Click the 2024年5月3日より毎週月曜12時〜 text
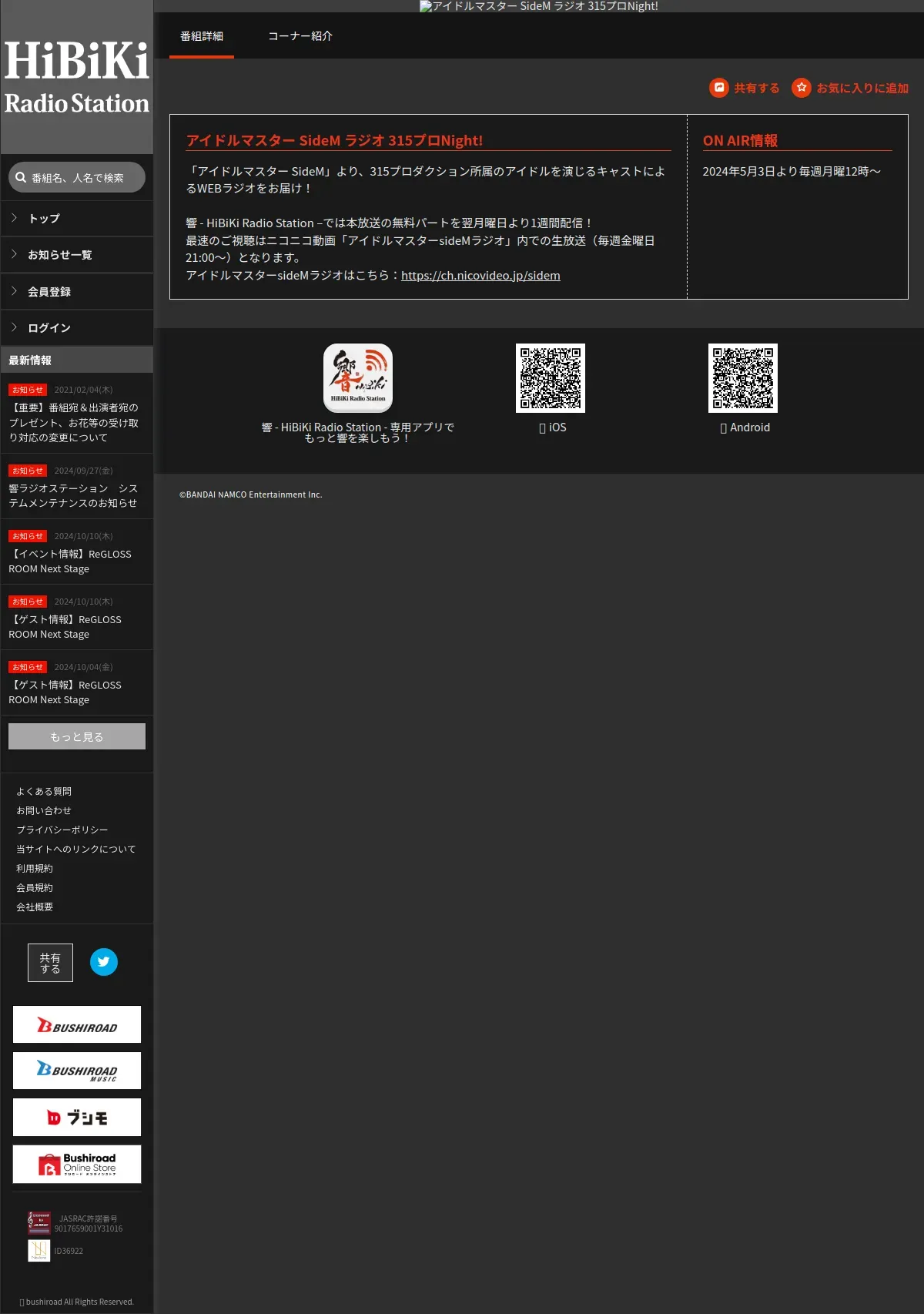 point(792,172)
